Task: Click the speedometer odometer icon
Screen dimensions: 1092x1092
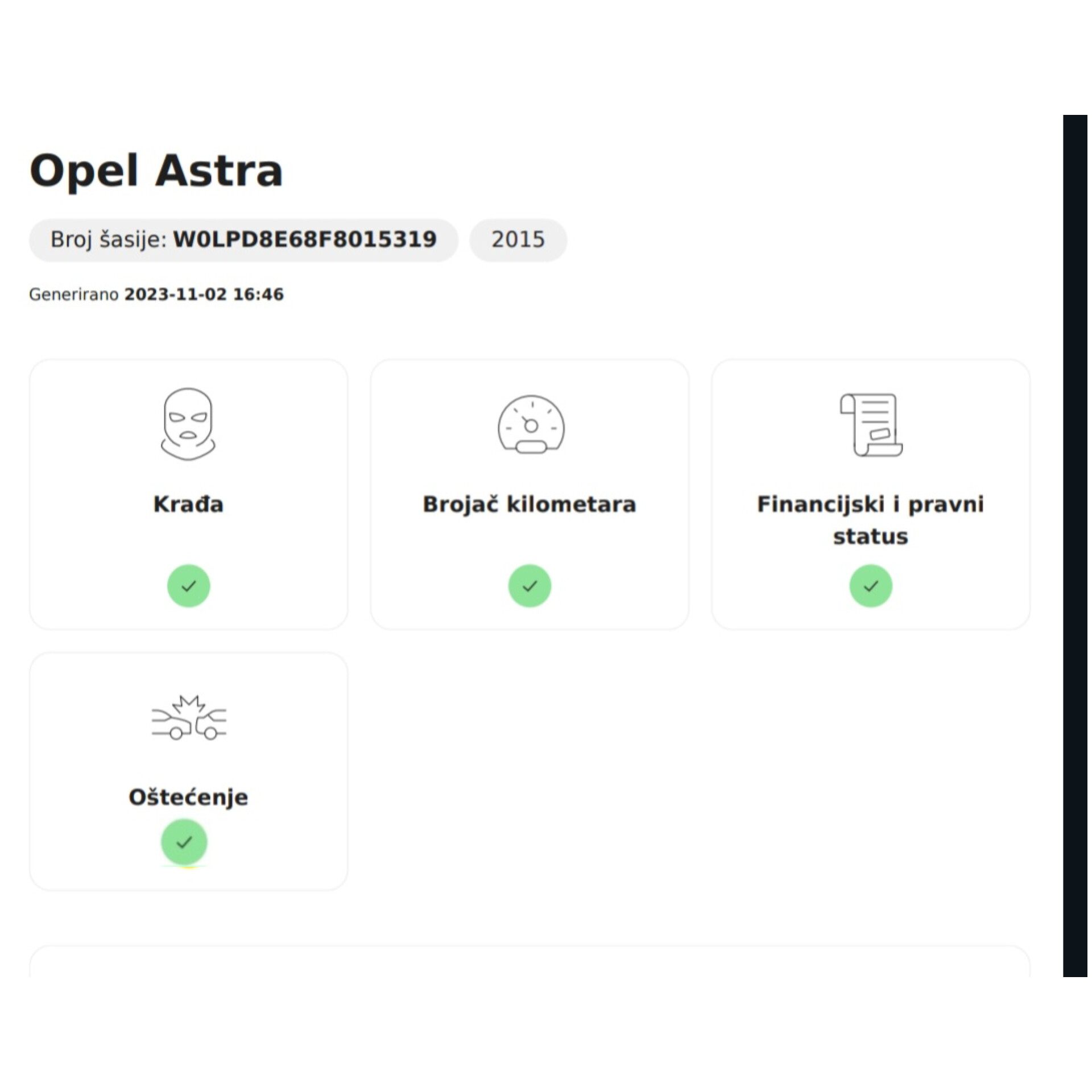Action: (531, 425)
